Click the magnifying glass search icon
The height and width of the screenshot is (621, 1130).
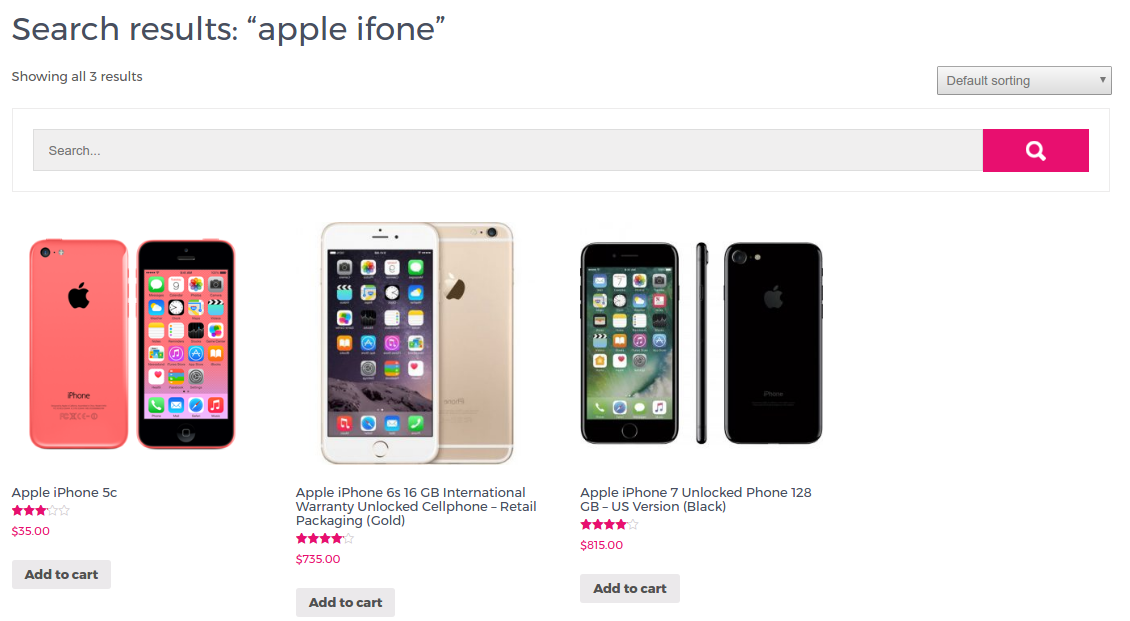click(1035, 151)
